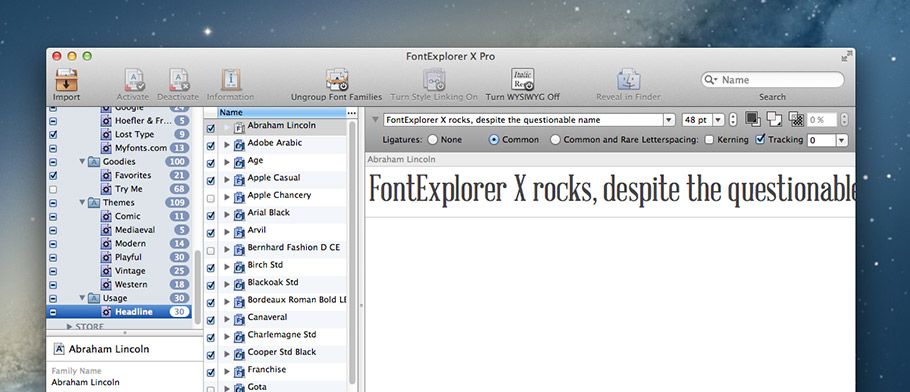This screenshot has width=910, height=392.
Task: Click the Deactivate fonts icon
Action: 179,80
